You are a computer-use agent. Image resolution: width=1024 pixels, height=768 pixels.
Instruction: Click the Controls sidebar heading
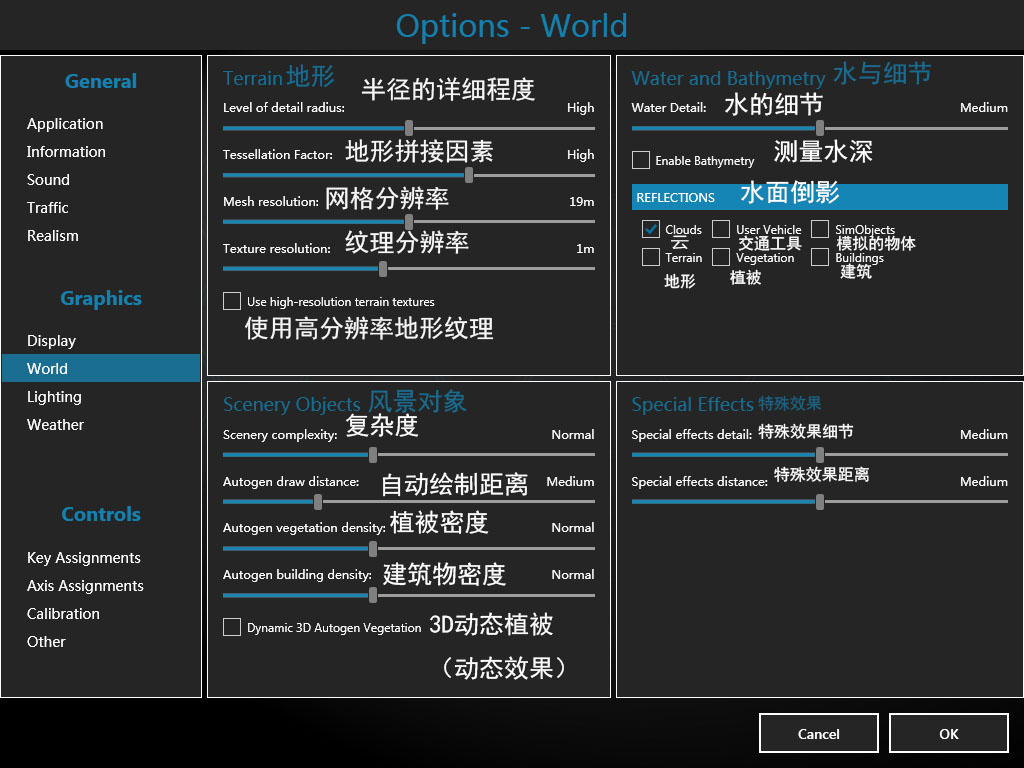[101, 514]
